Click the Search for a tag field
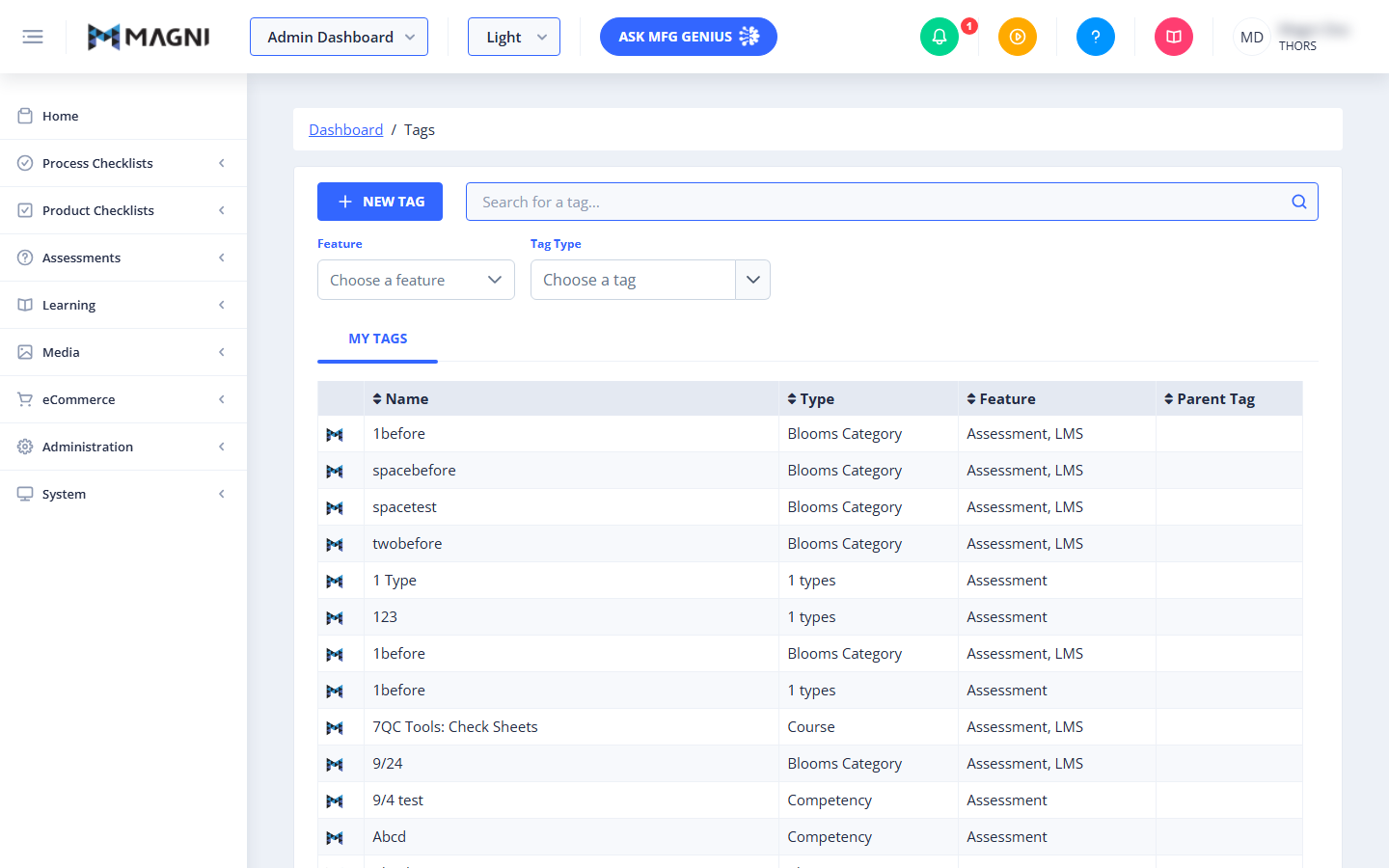The image size is (1389, 868). pyautogui.click(x=892, y=202)
